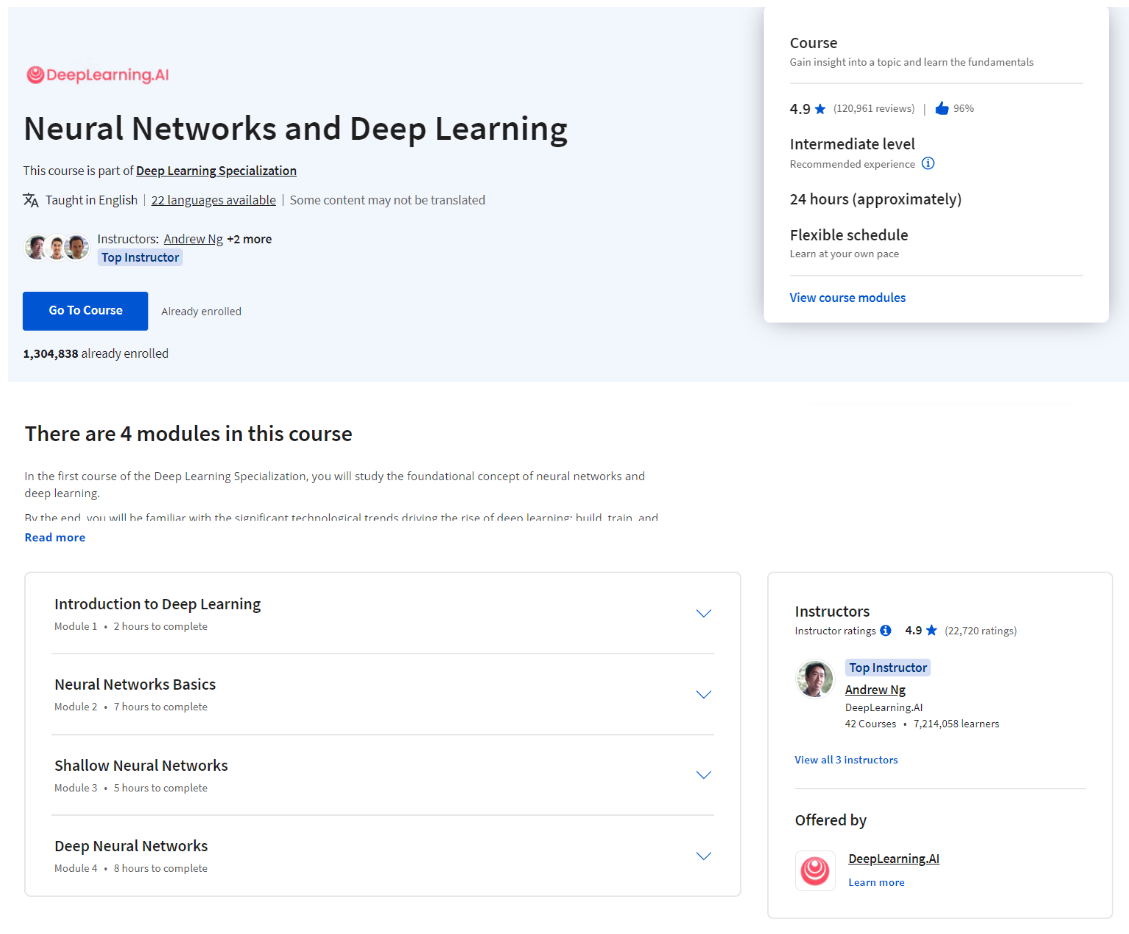Click the Go To Course button
Image resolution: width=1129 pixels, height=934 pixels.
85,311
